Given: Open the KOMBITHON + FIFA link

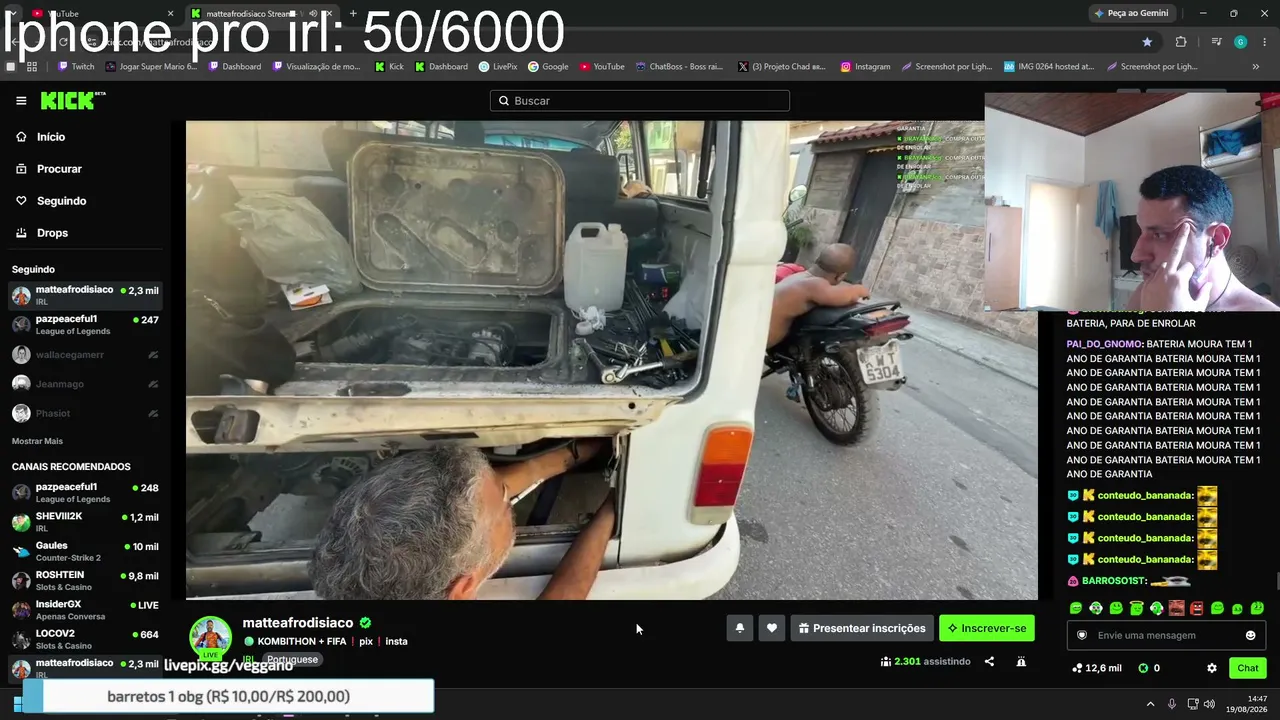Looking at the screenshot, I should click(302, 642).
